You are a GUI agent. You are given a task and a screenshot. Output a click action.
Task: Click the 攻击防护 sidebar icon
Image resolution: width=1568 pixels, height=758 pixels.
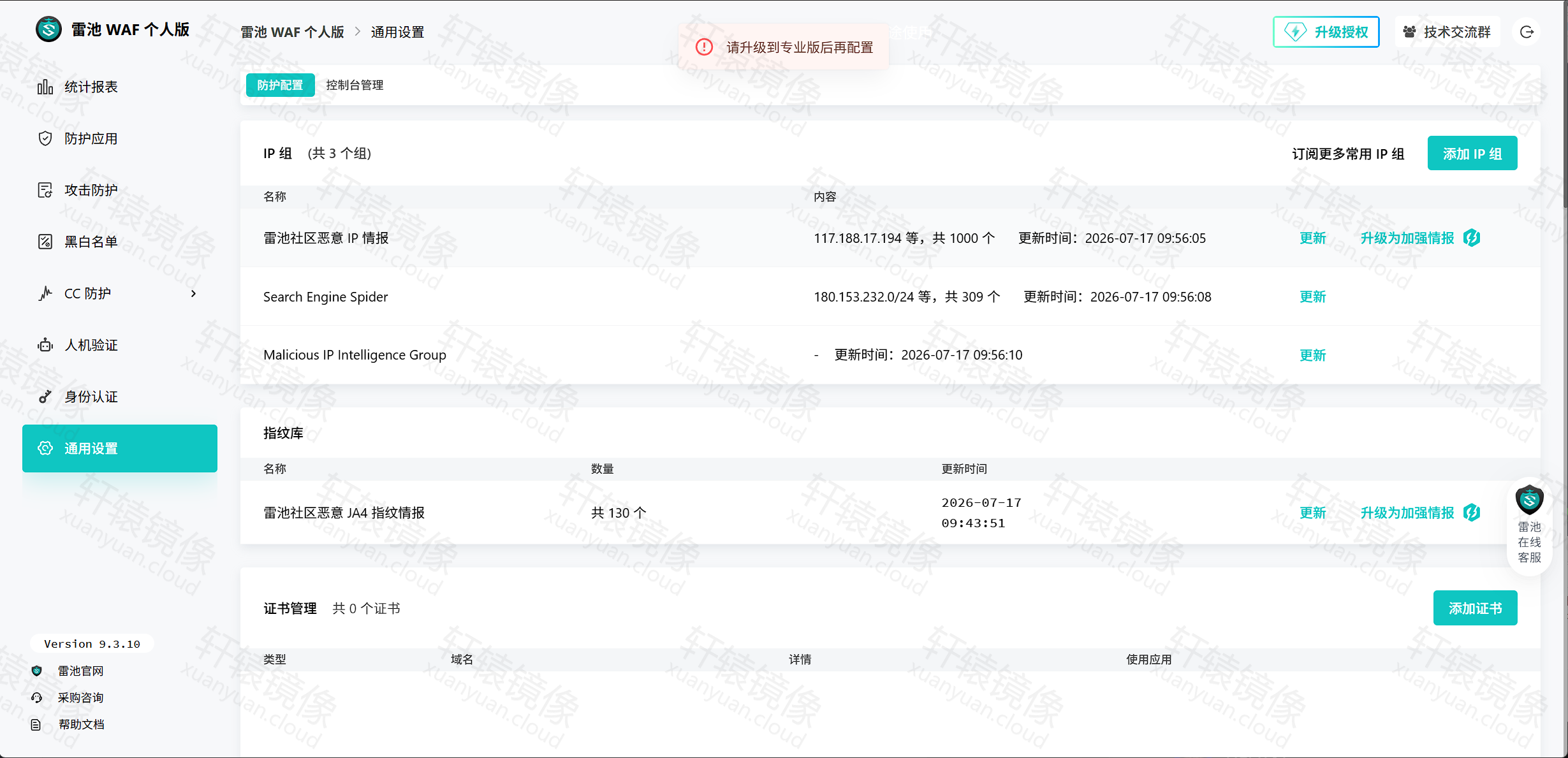pyautogui.click(x=45, y=190)
